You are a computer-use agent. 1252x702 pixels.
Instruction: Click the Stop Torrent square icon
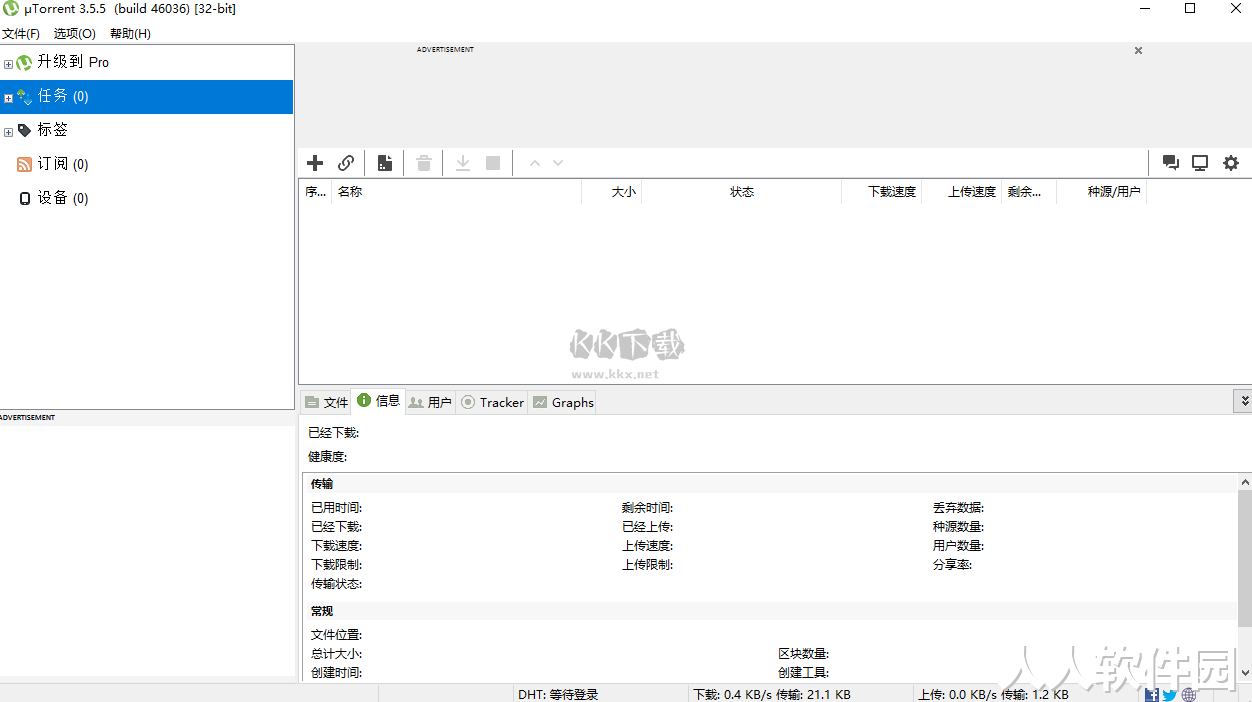click(x=493, y=163)
